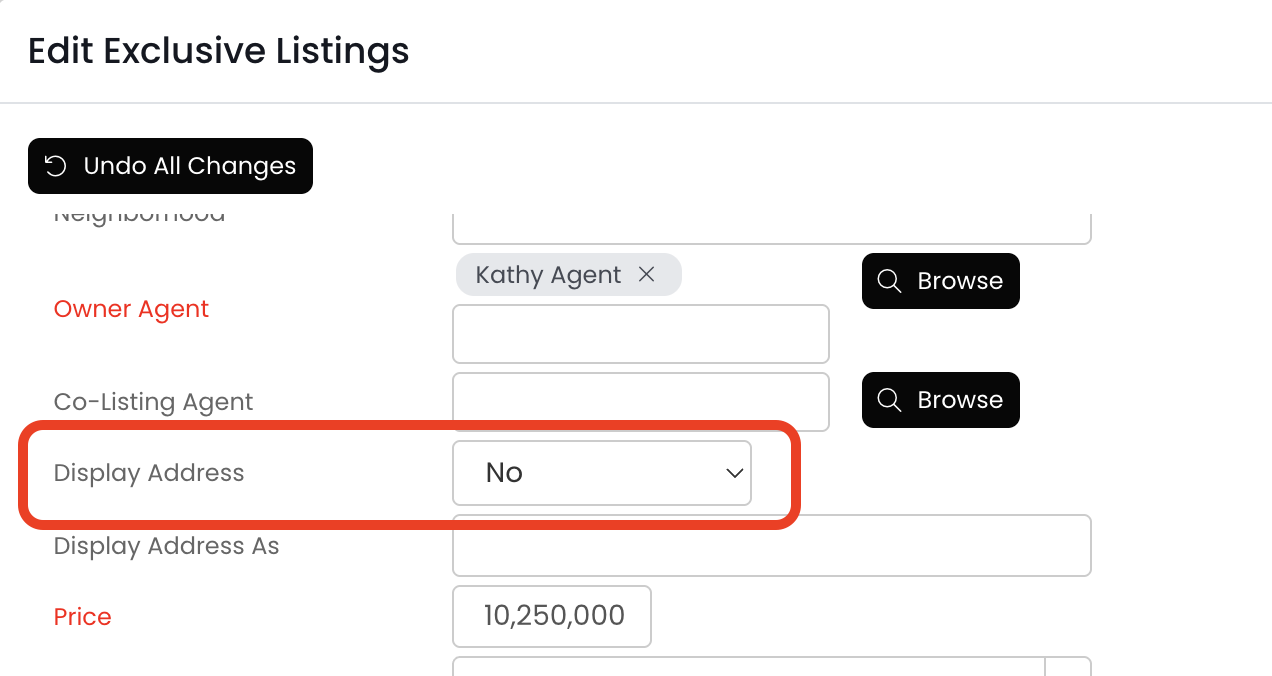Click the Price field showing 10,250,000

(552, 616)
